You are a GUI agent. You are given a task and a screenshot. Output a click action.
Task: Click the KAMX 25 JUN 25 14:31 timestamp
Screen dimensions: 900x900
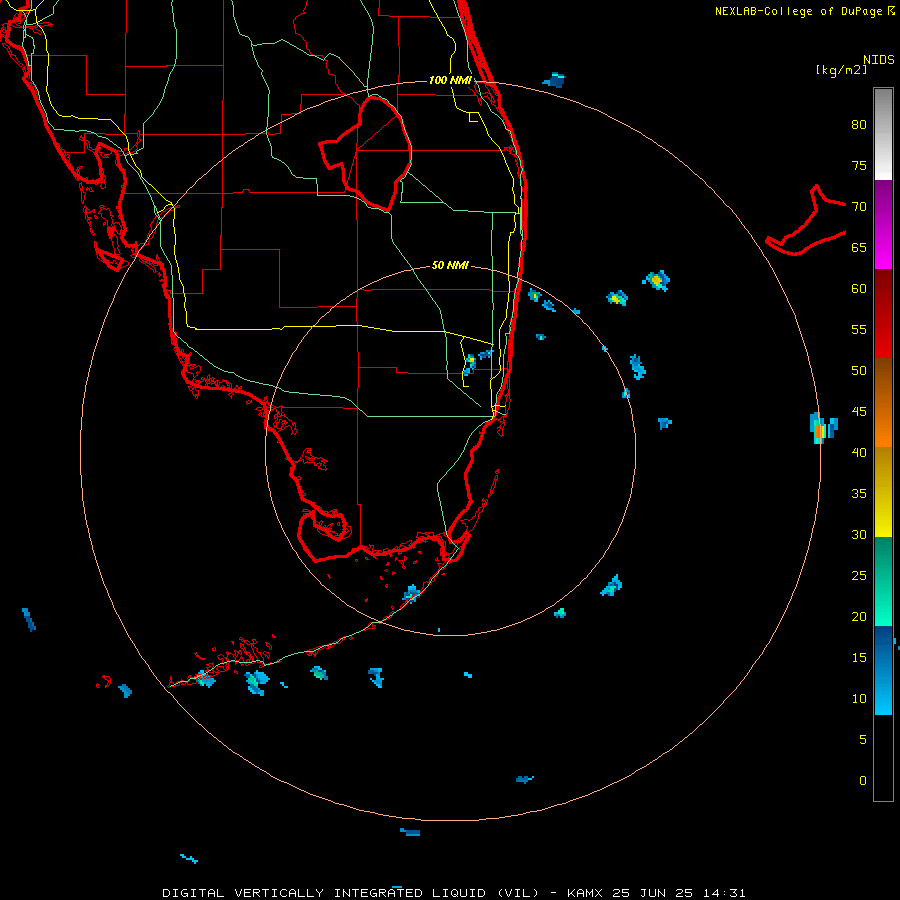pyautogui.click(x=656, y=893)
